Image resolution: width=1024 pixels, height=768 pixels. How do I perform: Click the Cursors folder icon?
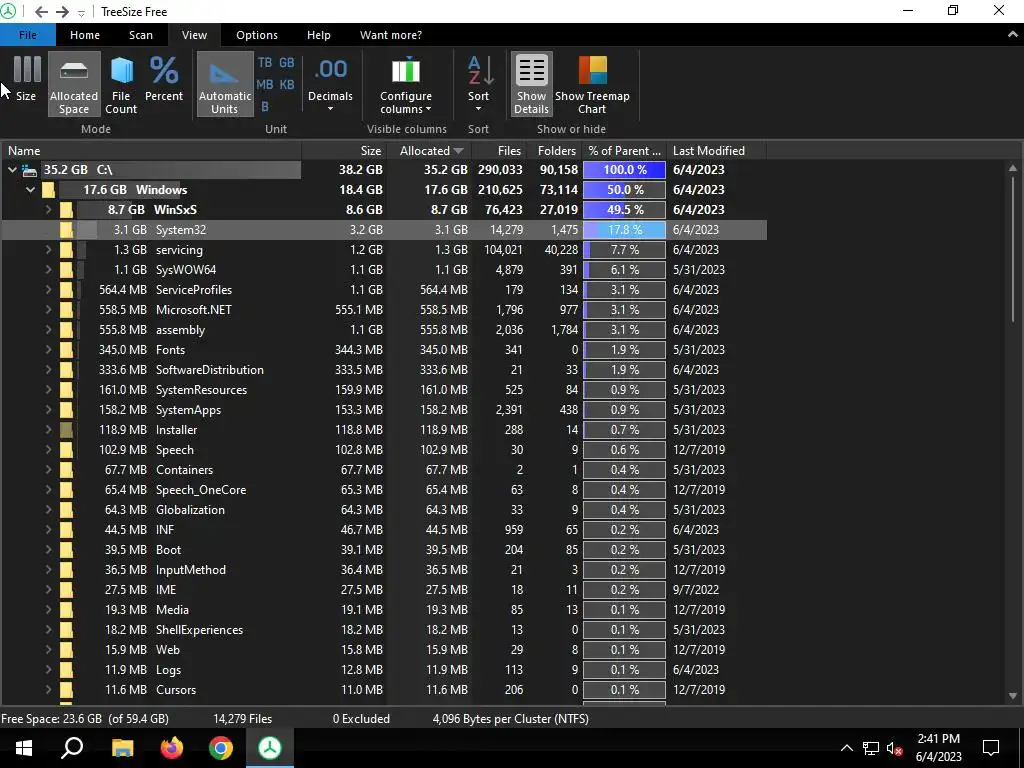point(66,690)
